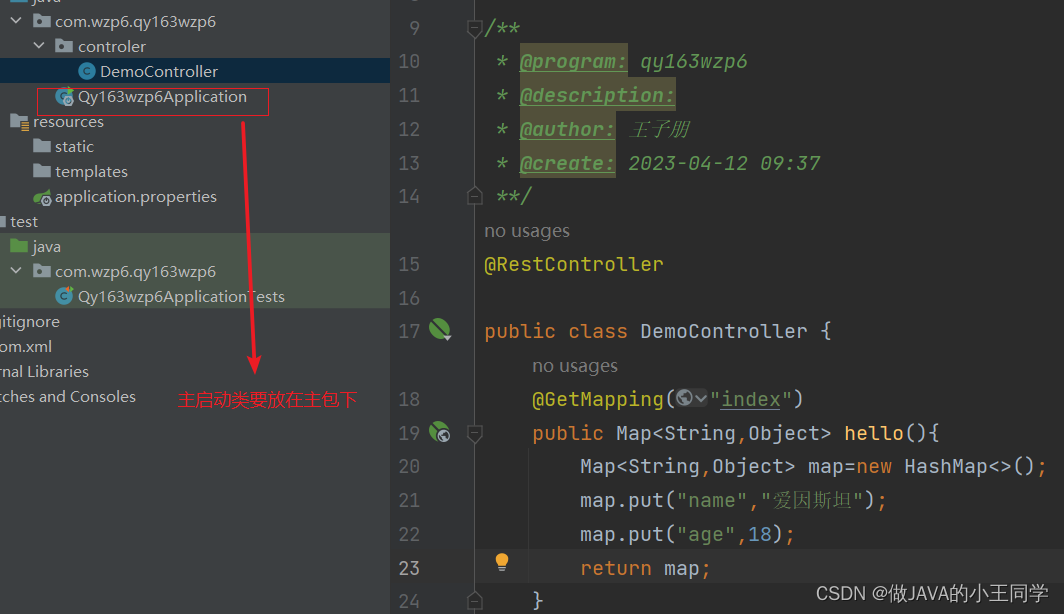Image resolution: width=1064 pixels, height=614 pixels.
Task: Click the yellow intention bulb on line 23
Action: coord(501,562)
